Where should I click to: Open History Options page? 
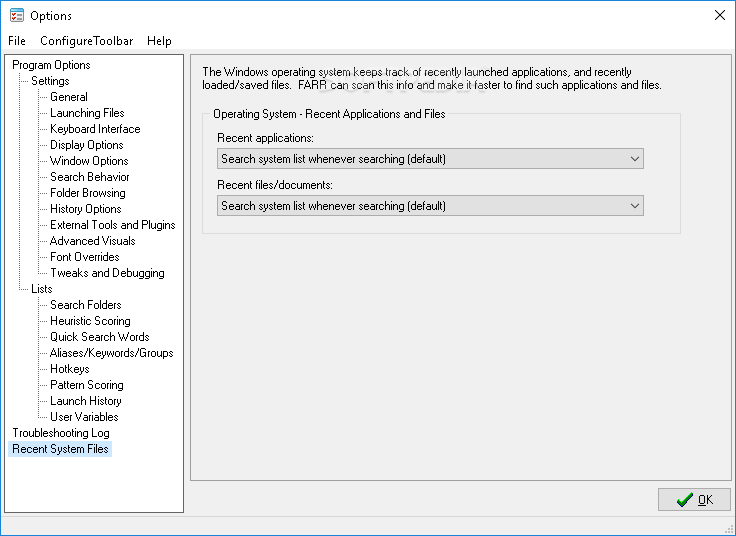point(86,208)
